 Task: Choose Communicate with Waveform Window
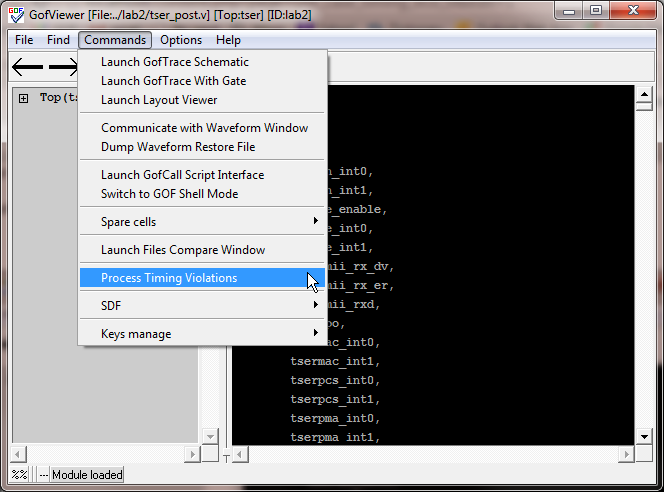click(x=204, y=128)
